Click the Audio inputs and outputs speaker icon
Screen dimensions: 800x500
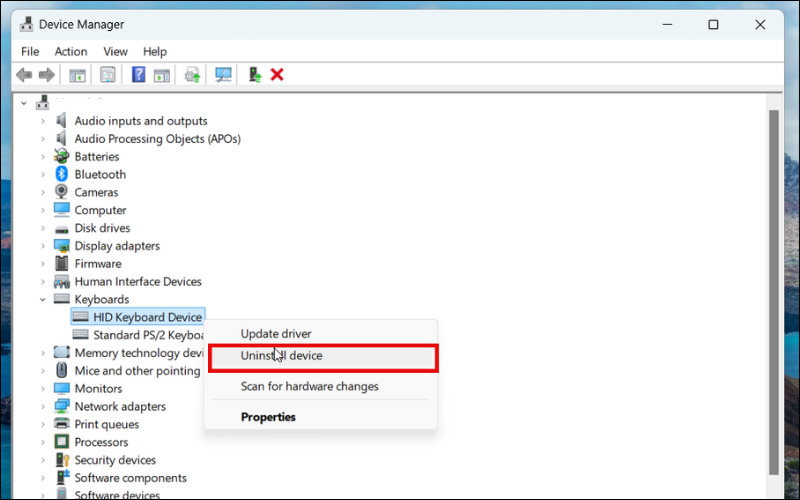pyautogui.click(x=61, y=120)
